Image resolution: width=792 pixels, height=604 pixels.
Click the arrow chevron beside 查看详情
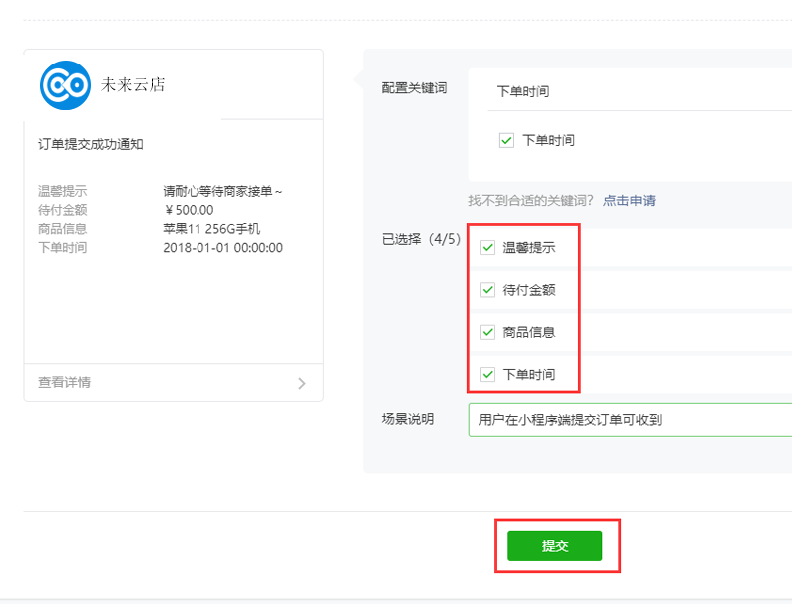pos(302,383)
